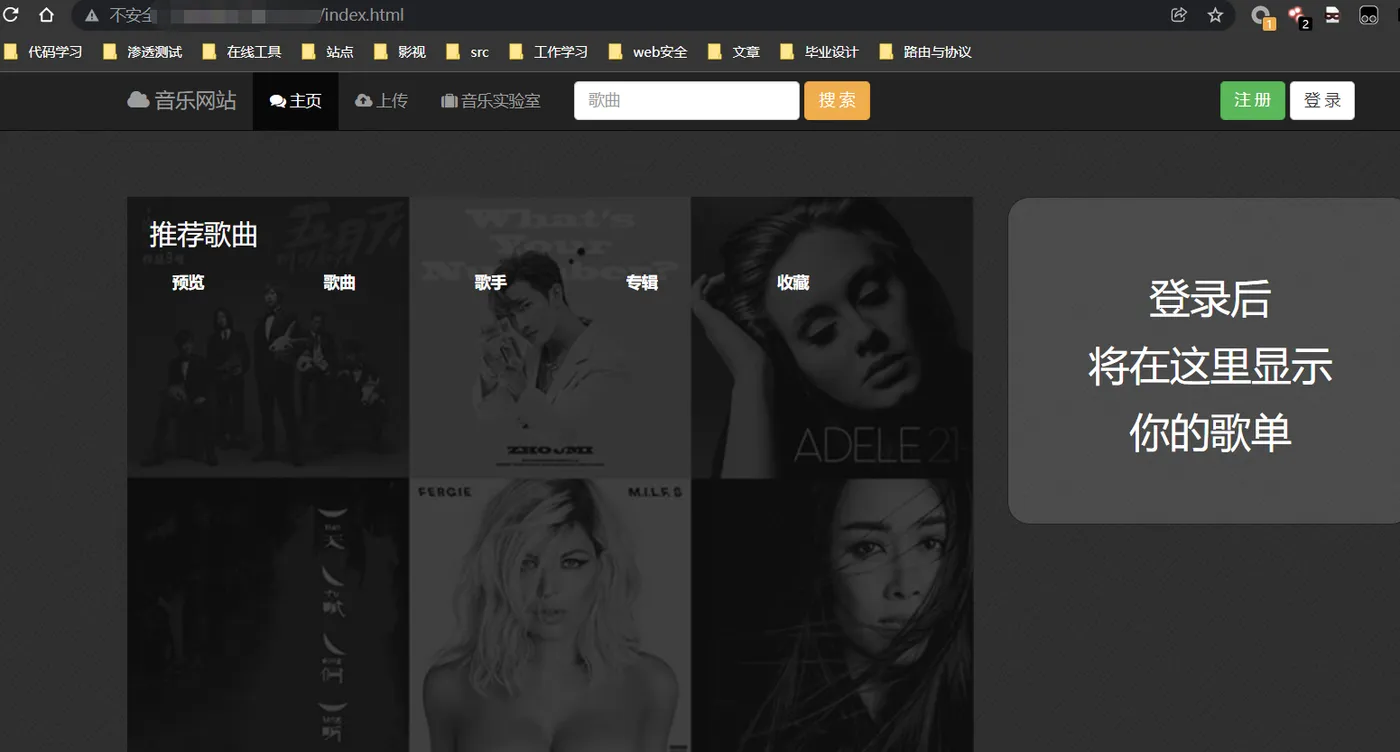Open the web安全 bookmark folder
Image resolution: width=1400 pixels, height=752 pixels.
click(x=648, y=52)
